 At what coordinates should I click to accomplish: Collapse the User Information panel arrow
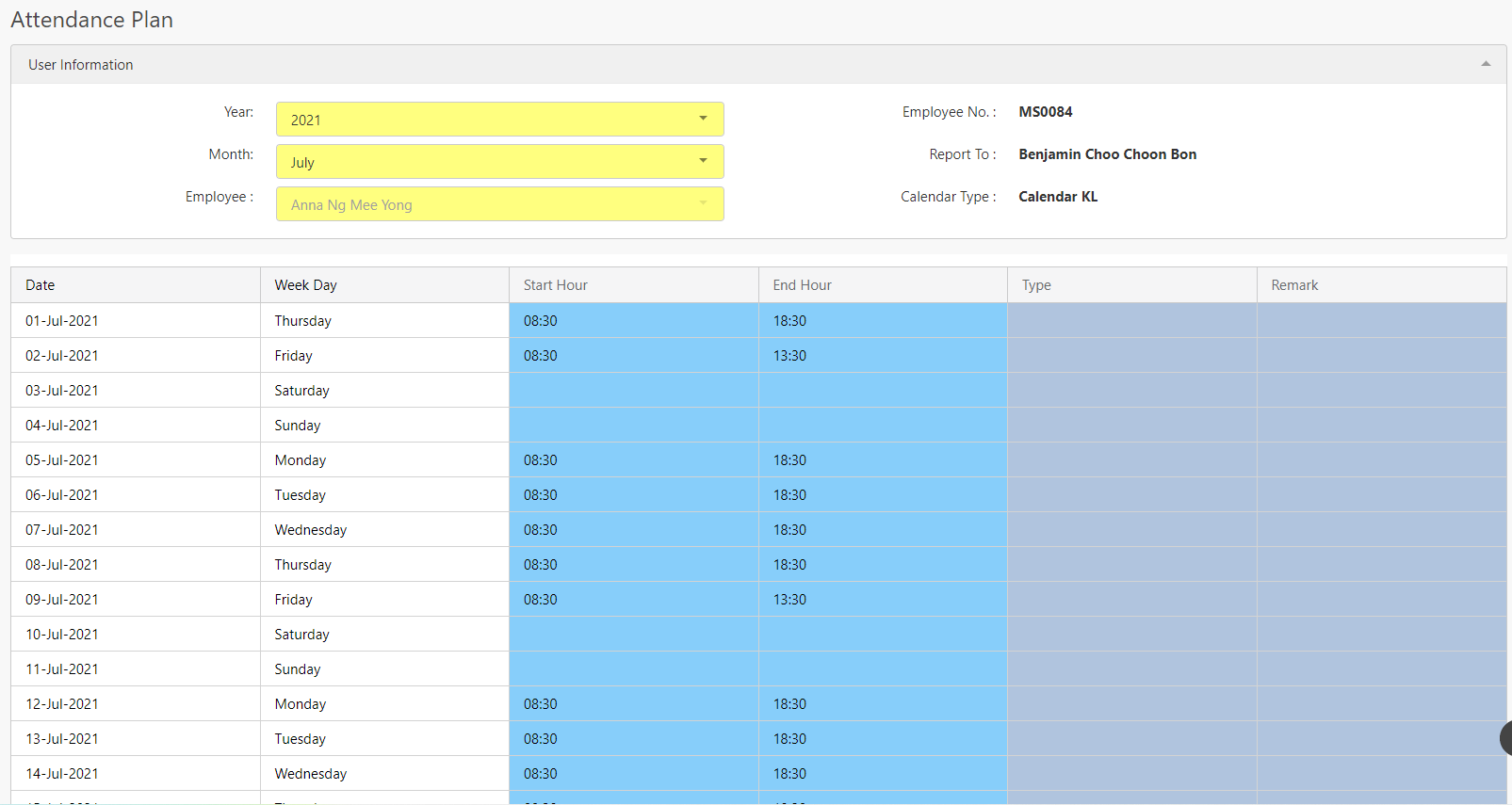tap(1486, 64)
